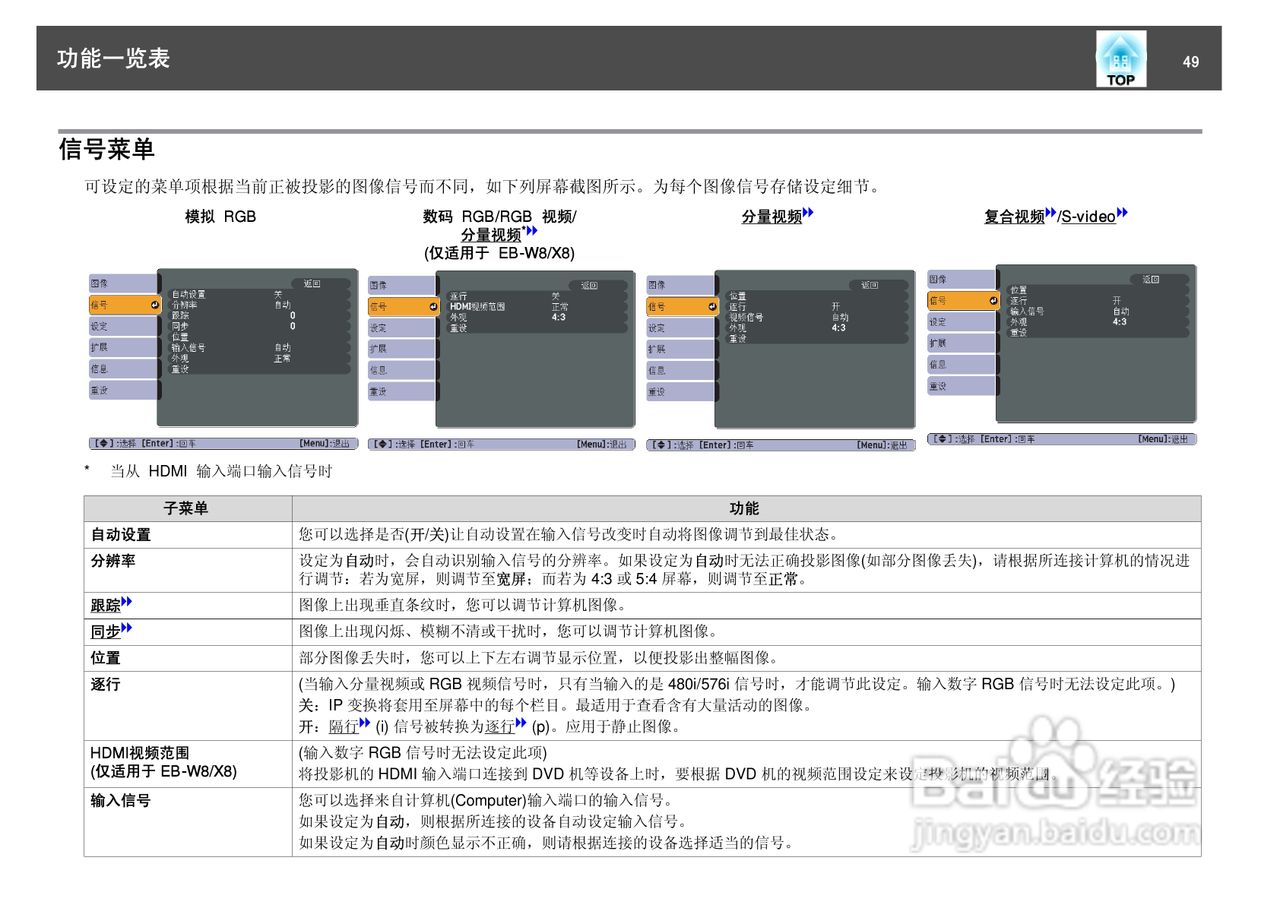
Task: Choose 位置 item in 分量视频 menu screenshot
Action: click(x=737, y=296)
